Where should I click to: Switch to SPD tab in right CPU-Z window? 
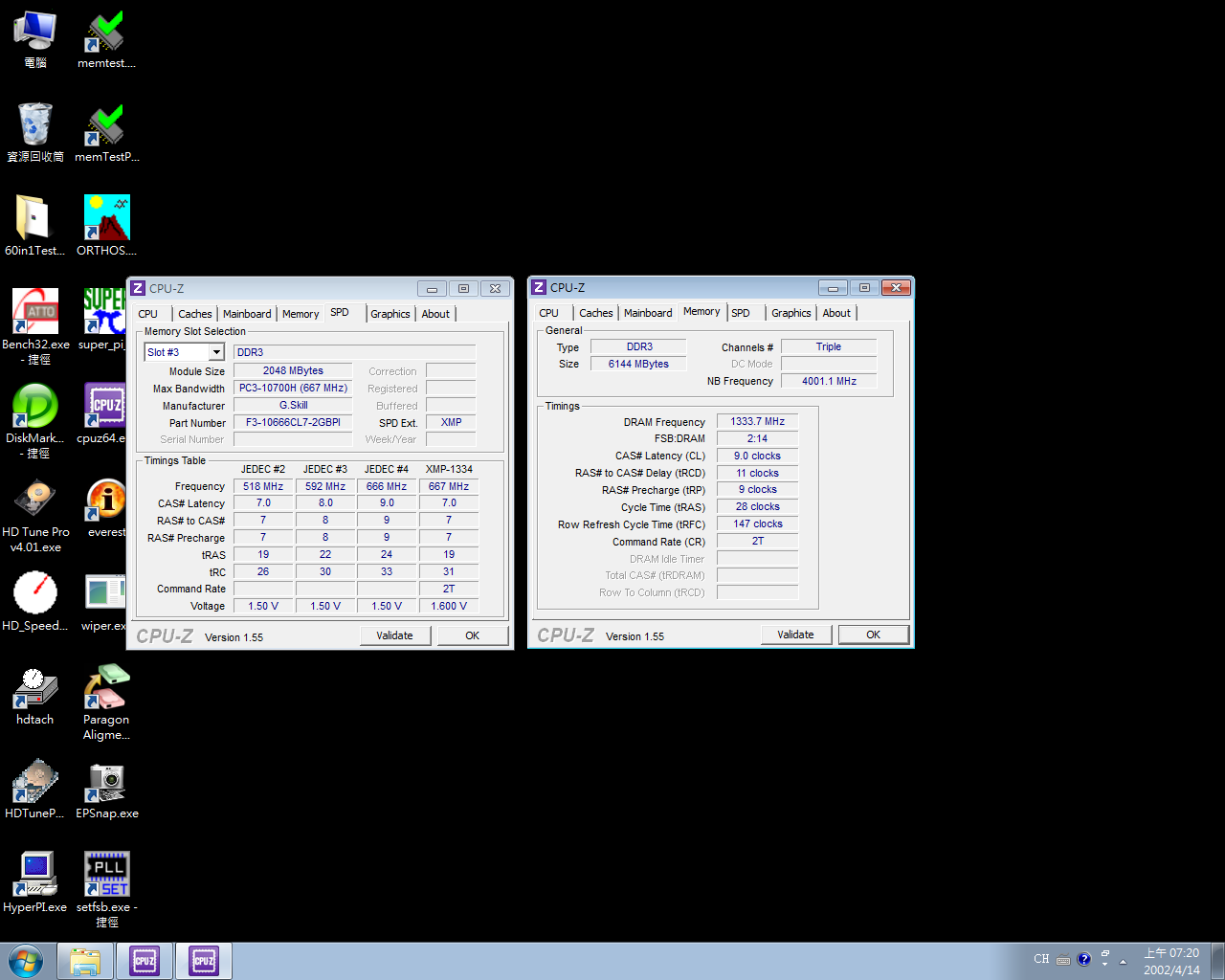pos(741,313)
